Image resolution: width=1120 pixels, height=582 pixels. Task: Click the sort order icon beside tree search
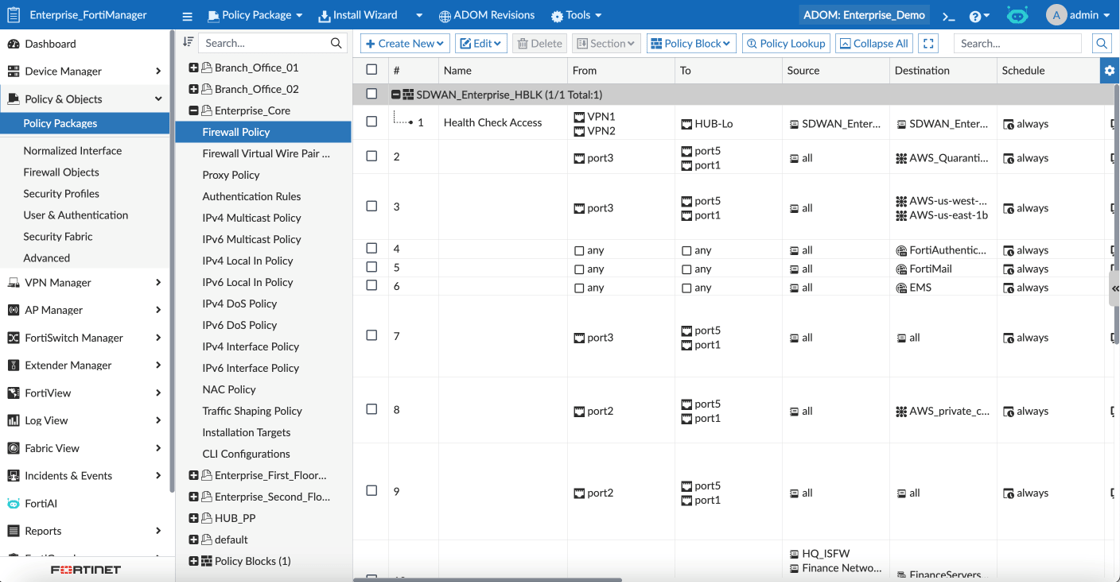pos(188,42)
